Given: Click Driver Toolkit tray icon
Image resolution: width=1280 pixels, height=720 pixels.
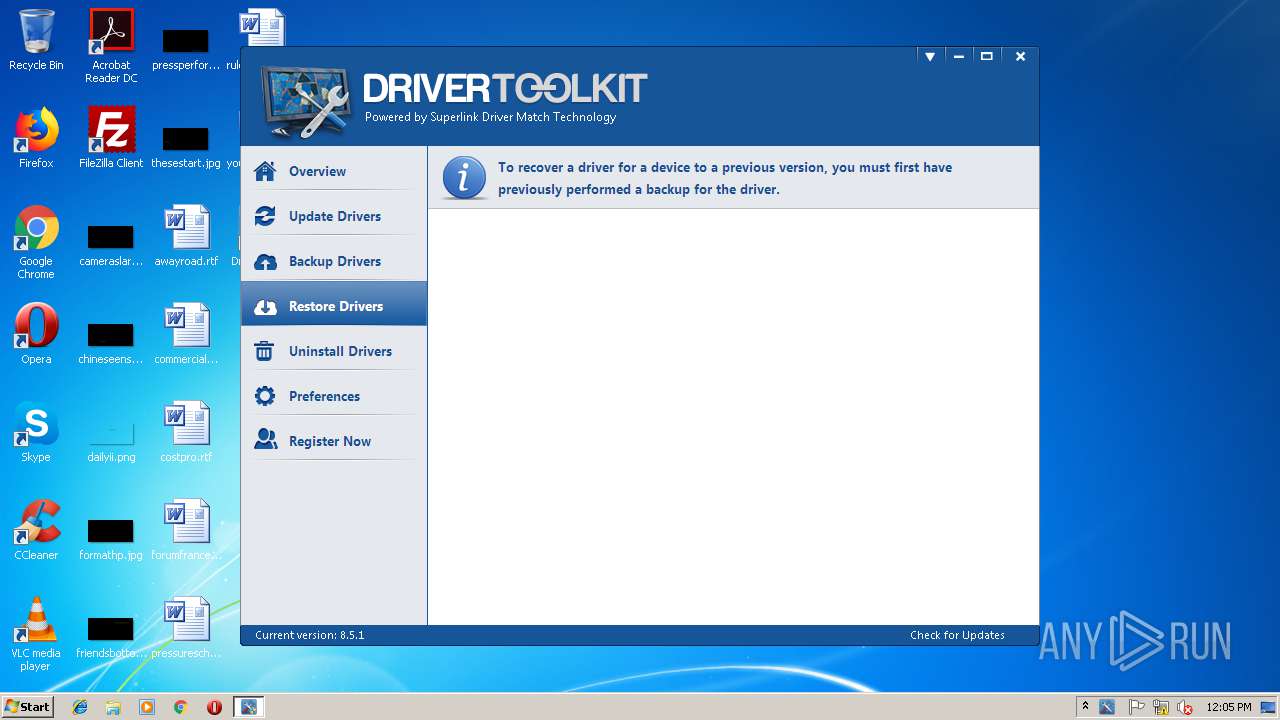Looking at the screenshot, I should (x=1107, y=707).
